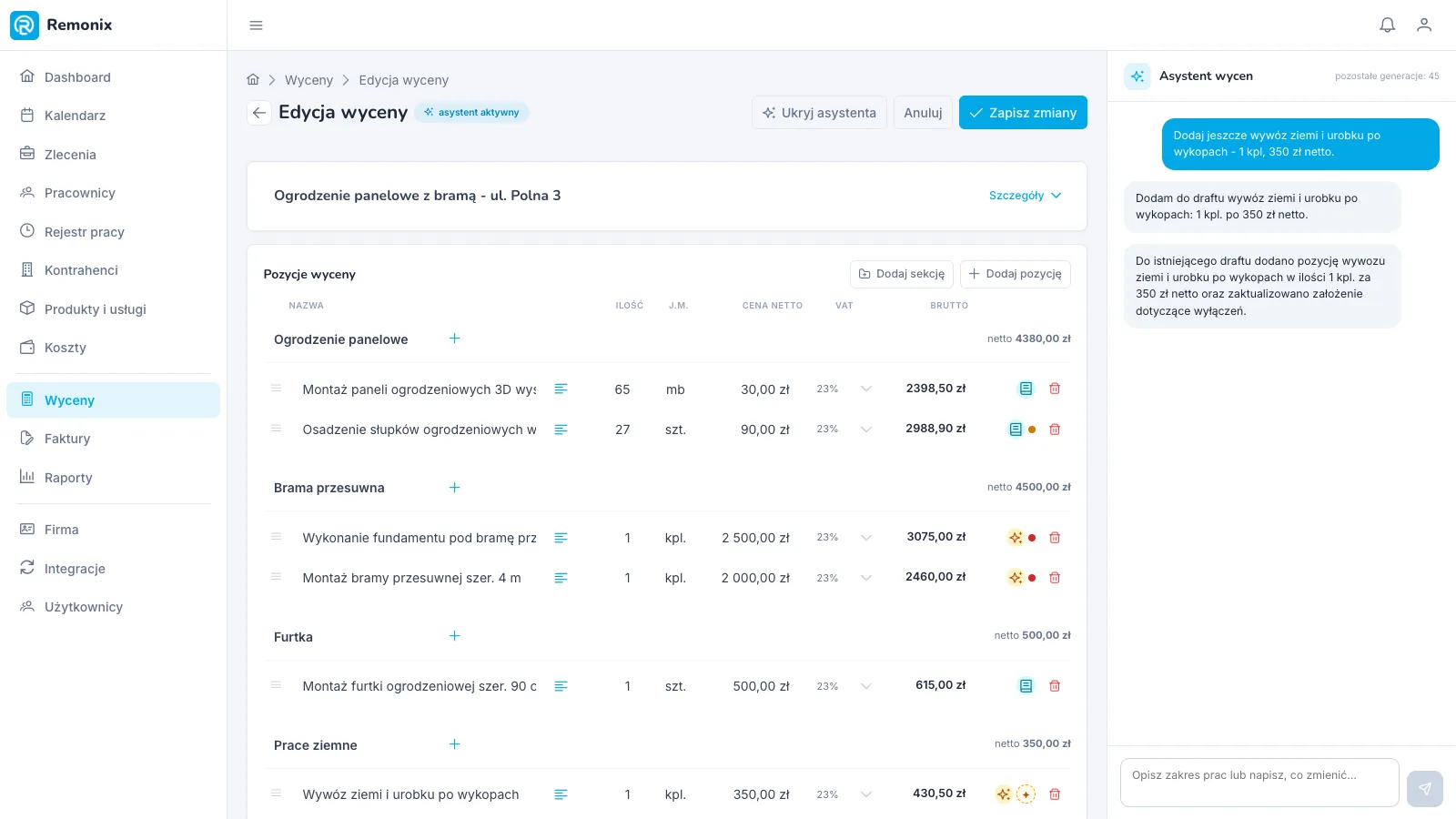1456x819 pixels.
Task: Click dashed circle icon on Wywóz ziemi row
Action: 1026,794
